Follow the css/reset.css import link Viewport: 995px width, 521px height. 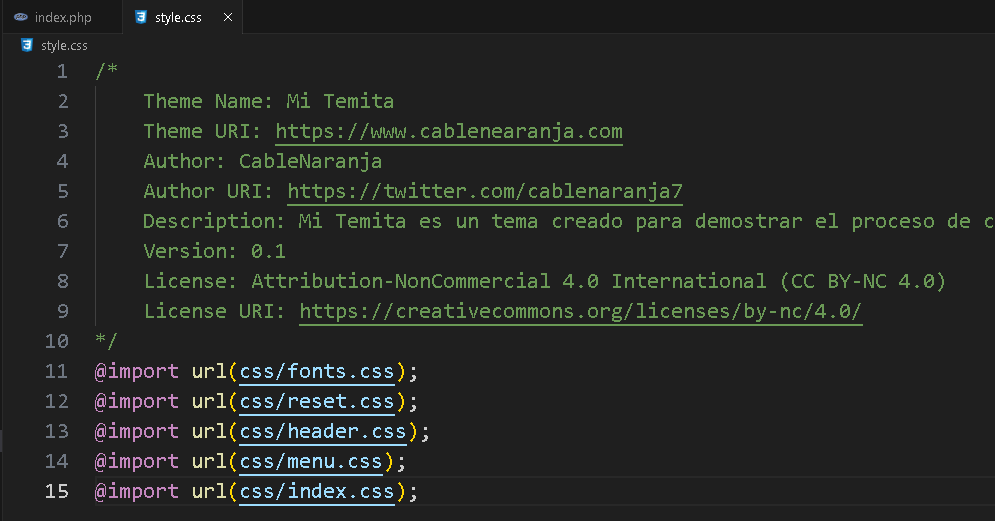[317, 401]
